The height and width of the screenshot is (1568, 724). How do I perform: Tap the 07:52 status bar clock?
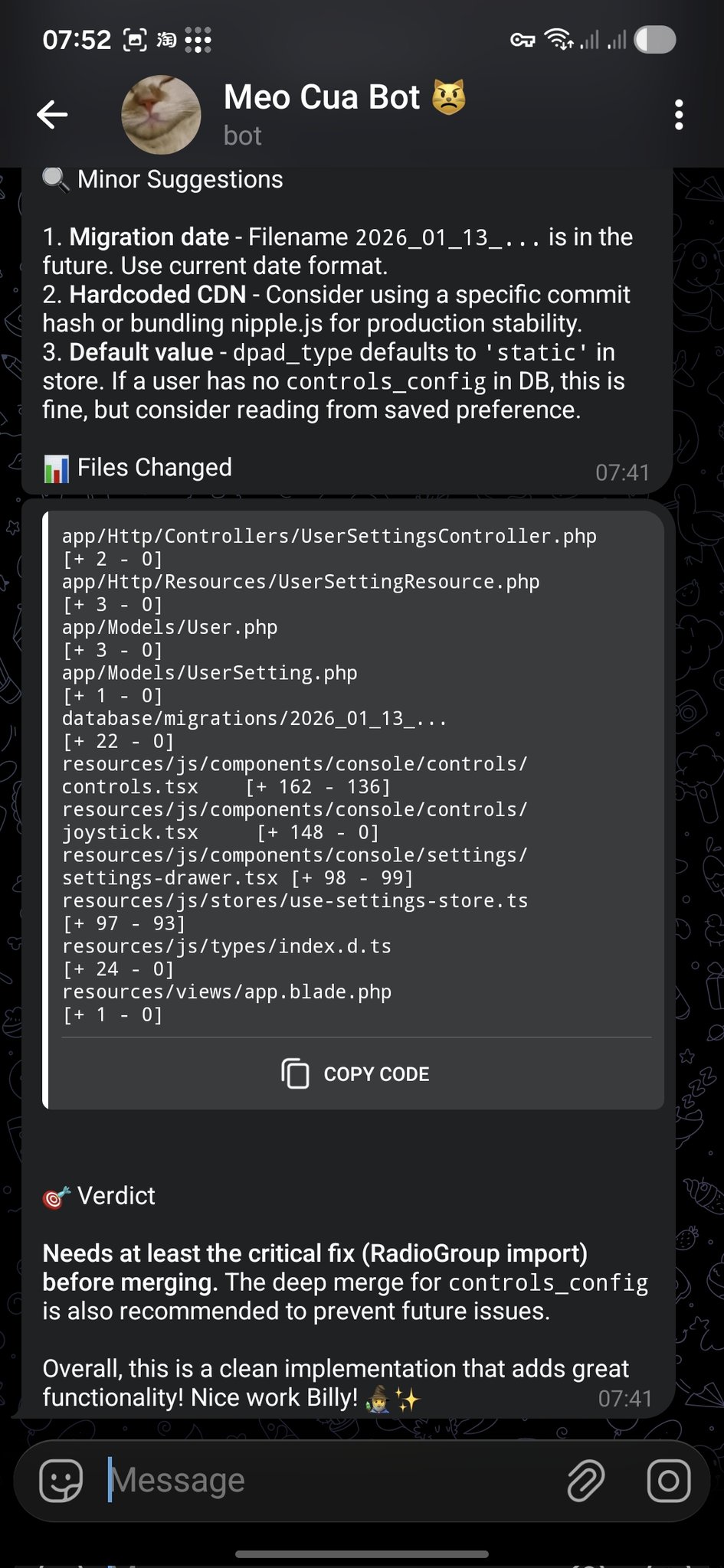77,40
